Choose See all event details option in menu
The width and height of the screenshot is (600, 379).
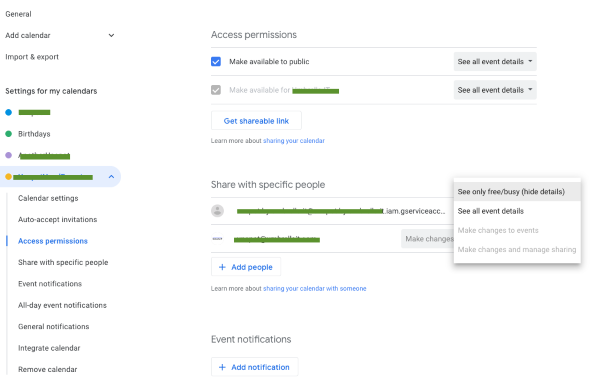tap(517, 211)
